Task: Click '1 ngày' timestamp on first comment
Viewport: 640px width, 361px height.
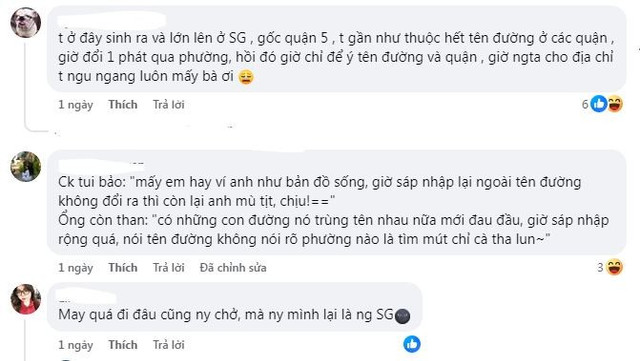Action: pos(76,105)
